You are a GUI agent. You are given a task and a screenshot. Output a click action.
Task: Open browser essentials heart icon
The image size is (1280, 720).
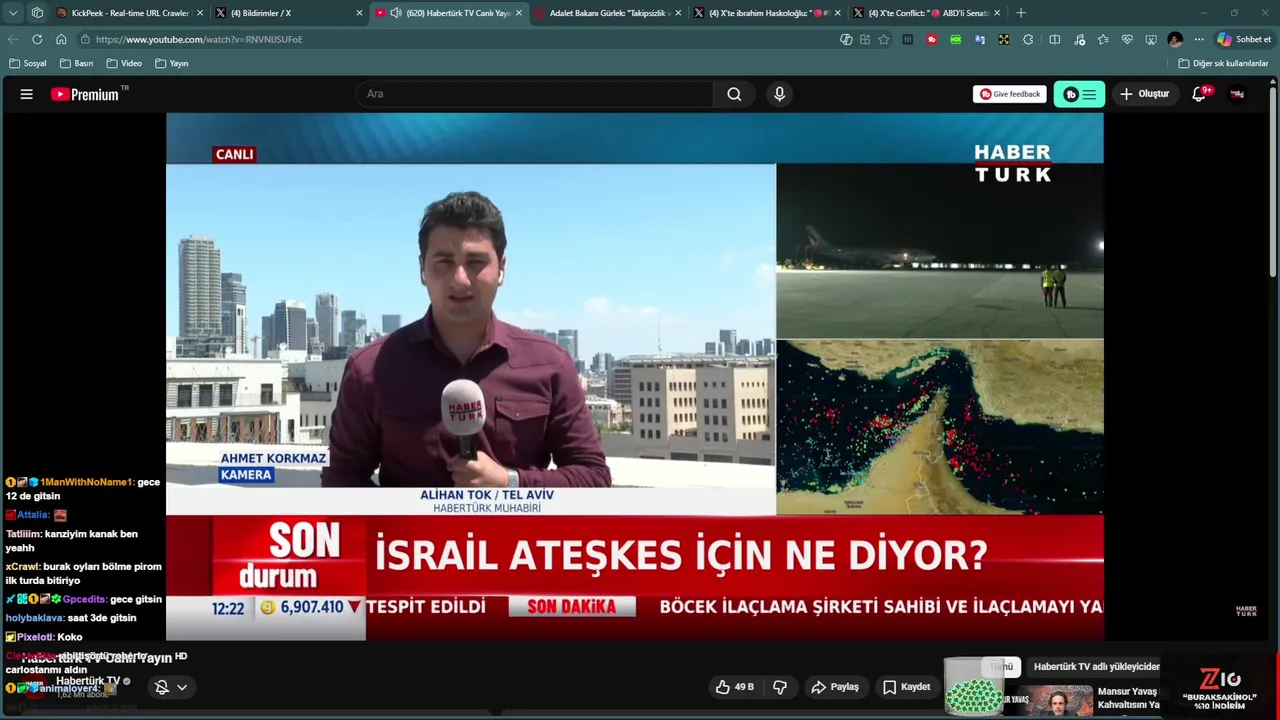[x=1127, y=39]
